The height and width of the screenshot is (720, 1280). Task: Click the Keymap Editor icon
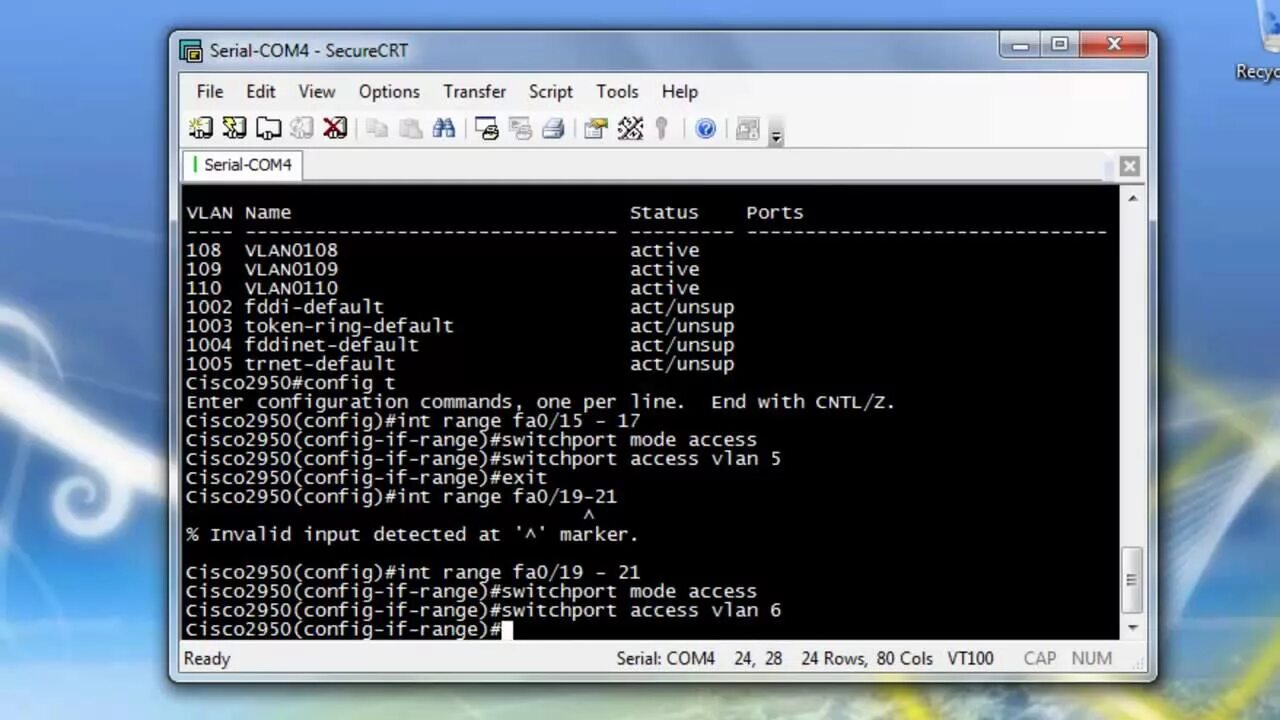tap(630, 128)
